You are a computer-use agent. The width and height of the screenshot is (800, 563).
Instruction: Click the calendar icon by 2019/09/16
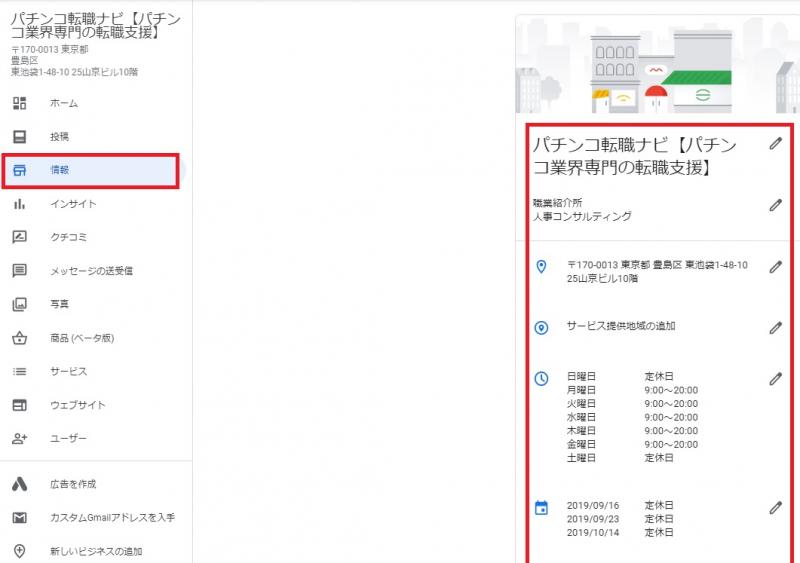click(542, 507)
